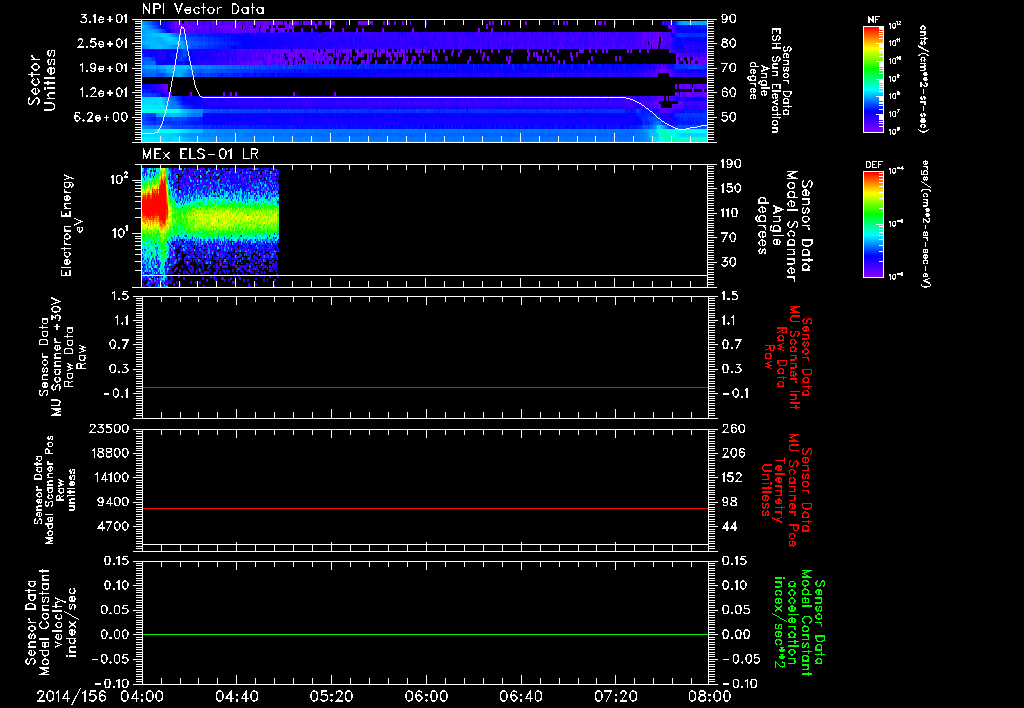Click the 10¹ electron energy tick

[x=119, y=233]
